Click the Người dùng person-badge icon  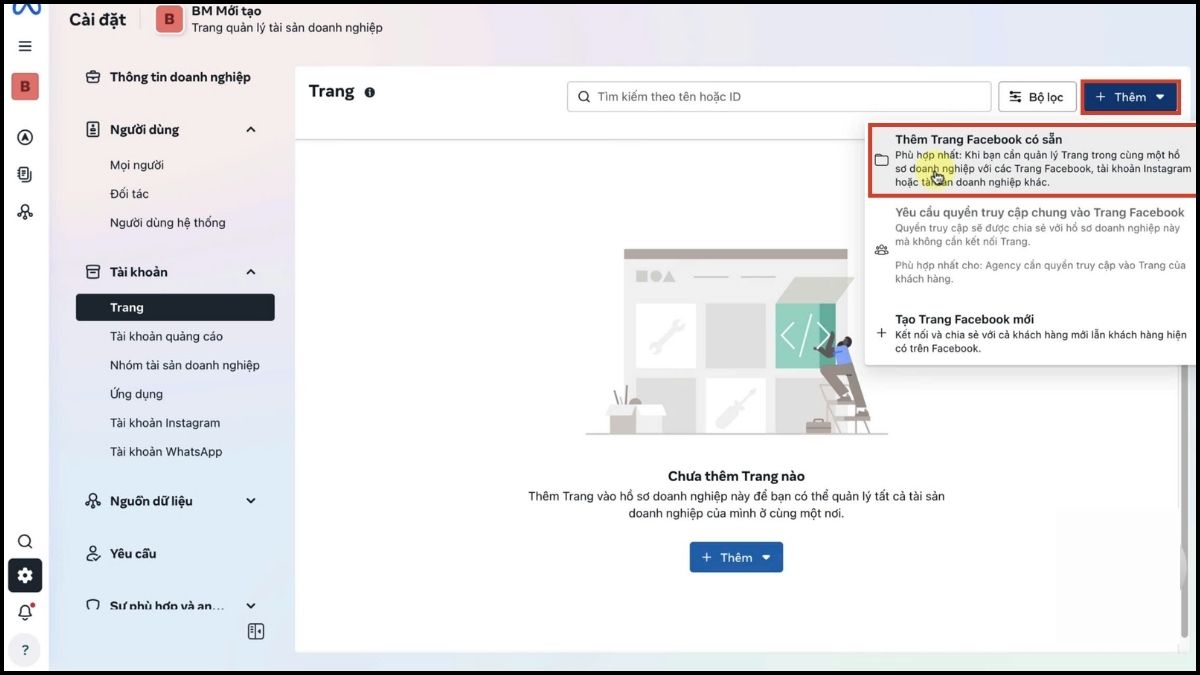click(93, 129)
